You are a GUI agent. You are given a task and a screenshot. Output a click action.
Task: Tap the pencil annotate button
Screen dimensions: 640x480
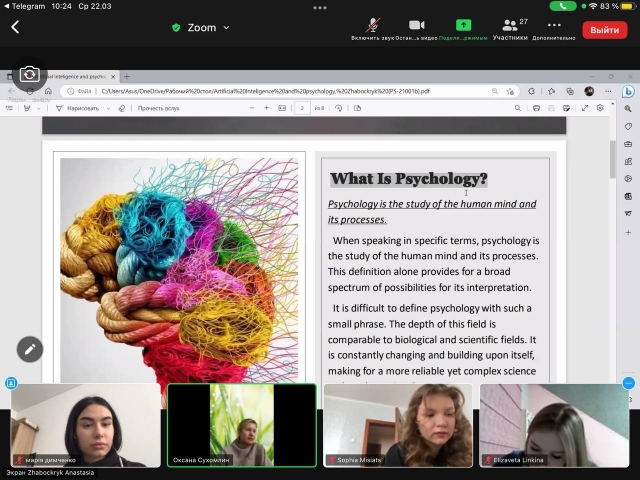(29, 349)
